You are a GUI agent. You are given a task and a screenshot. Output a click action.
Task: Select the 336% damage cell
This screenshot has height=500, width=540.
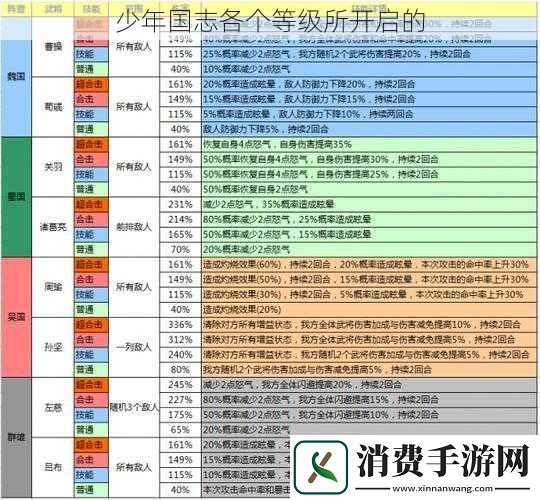point(180,324)
